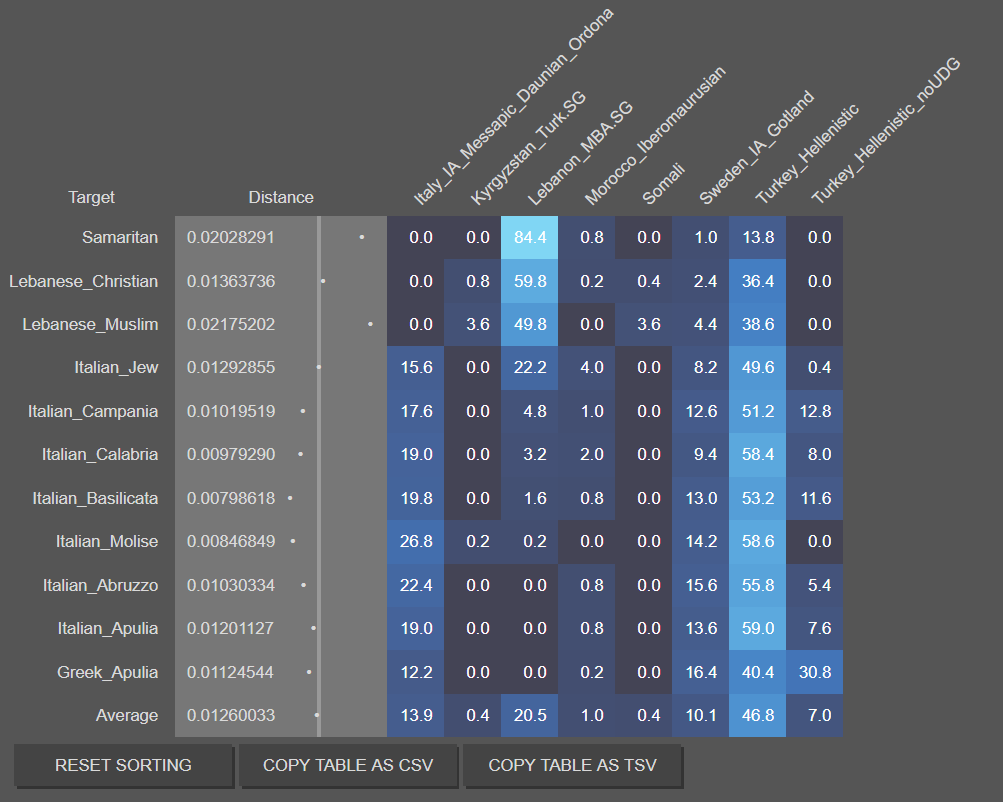This screenshot has height=802, width=1003.
Task: Click the 13.9 Average row cell
Action: pyautogui.click(x=415, y=715)
